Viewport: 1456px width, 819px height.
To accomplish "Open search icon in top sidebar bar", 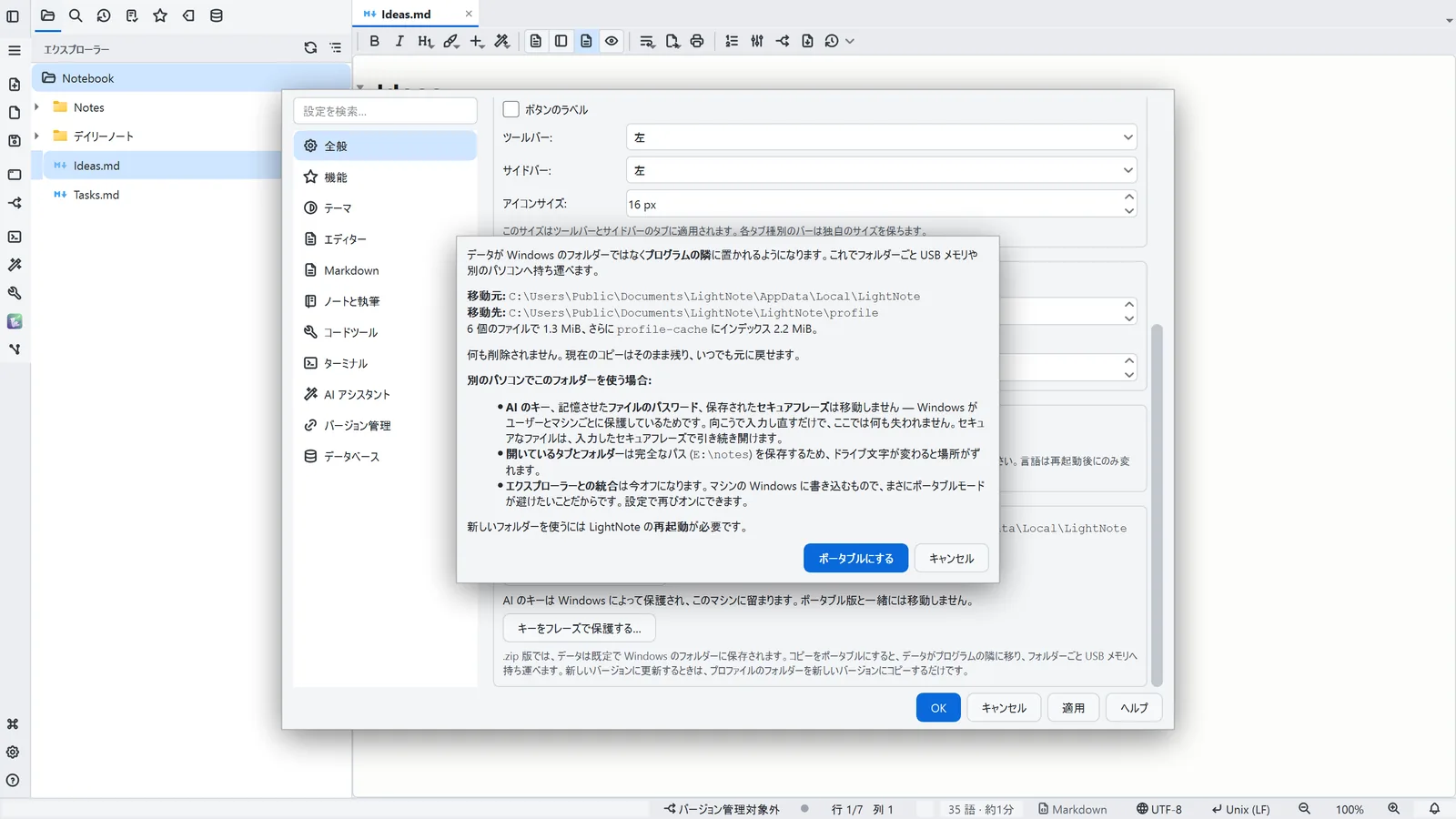I will point(76,15).
